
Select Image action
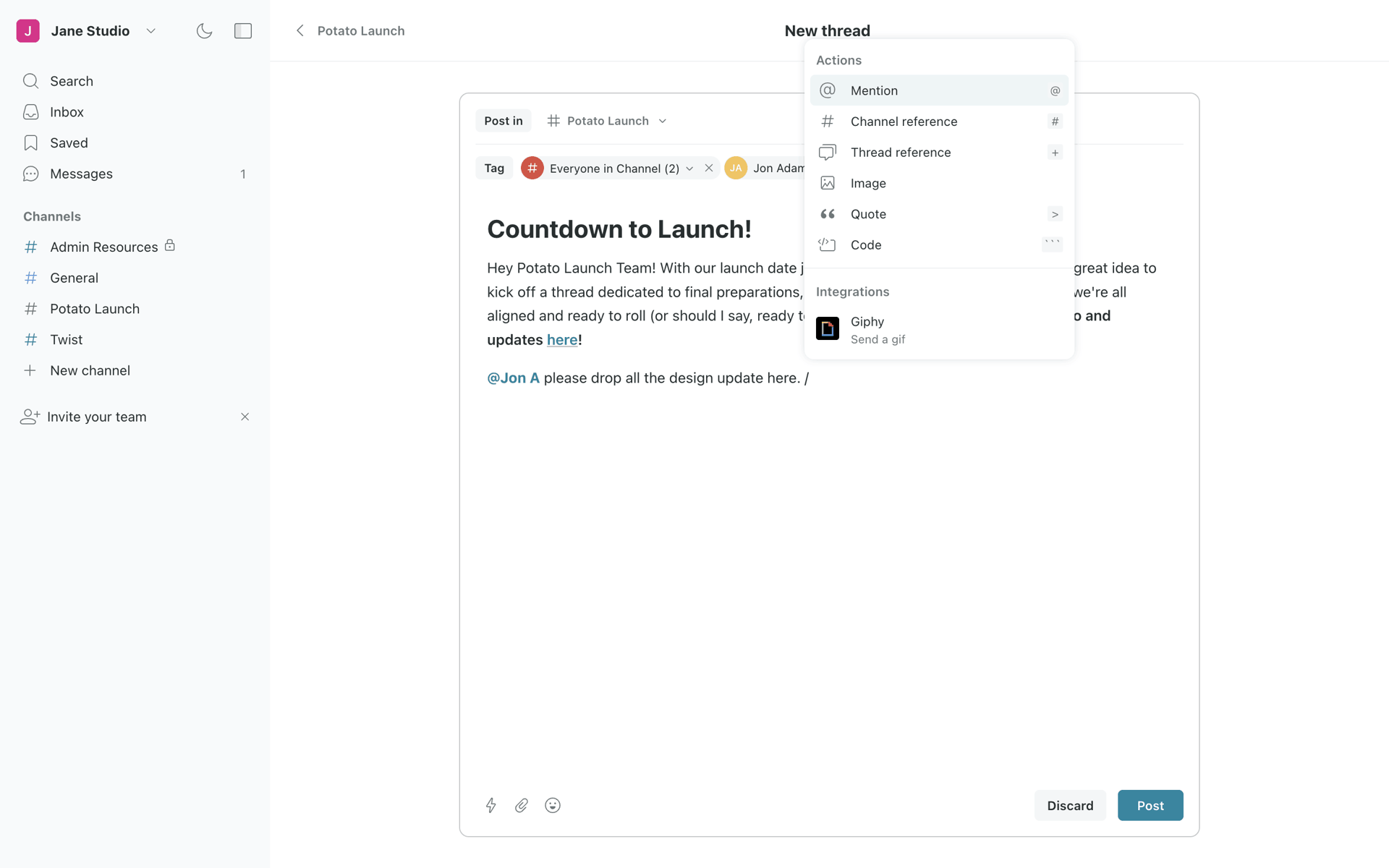click(939, 183)
